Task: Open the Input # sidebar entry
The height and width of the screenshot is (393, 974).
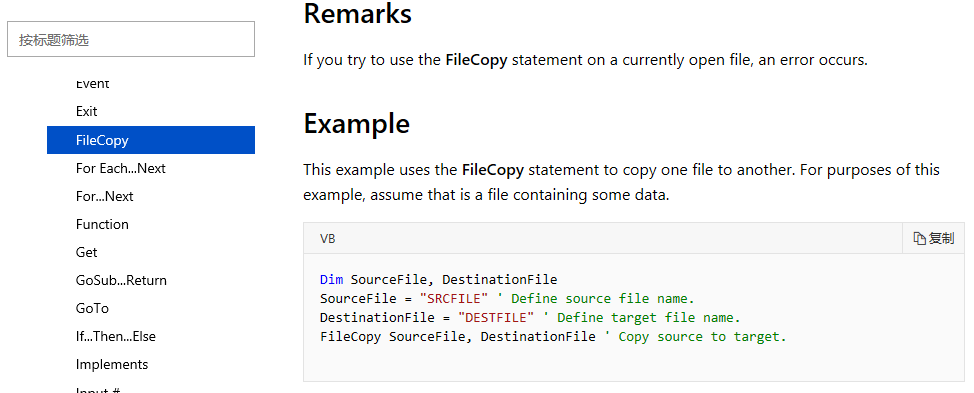Action: tap(98, 389)
